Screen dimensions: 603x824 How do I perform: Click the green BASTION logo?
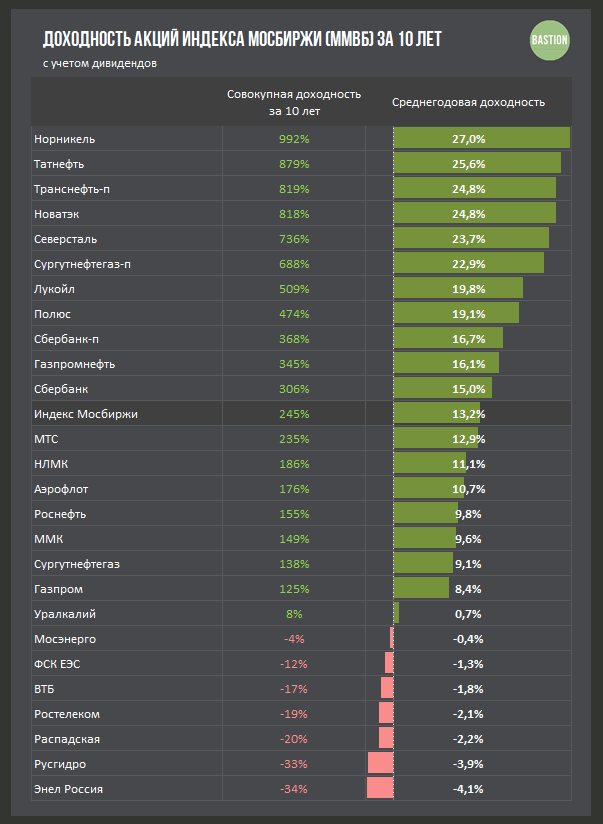(x=549, y=40)
